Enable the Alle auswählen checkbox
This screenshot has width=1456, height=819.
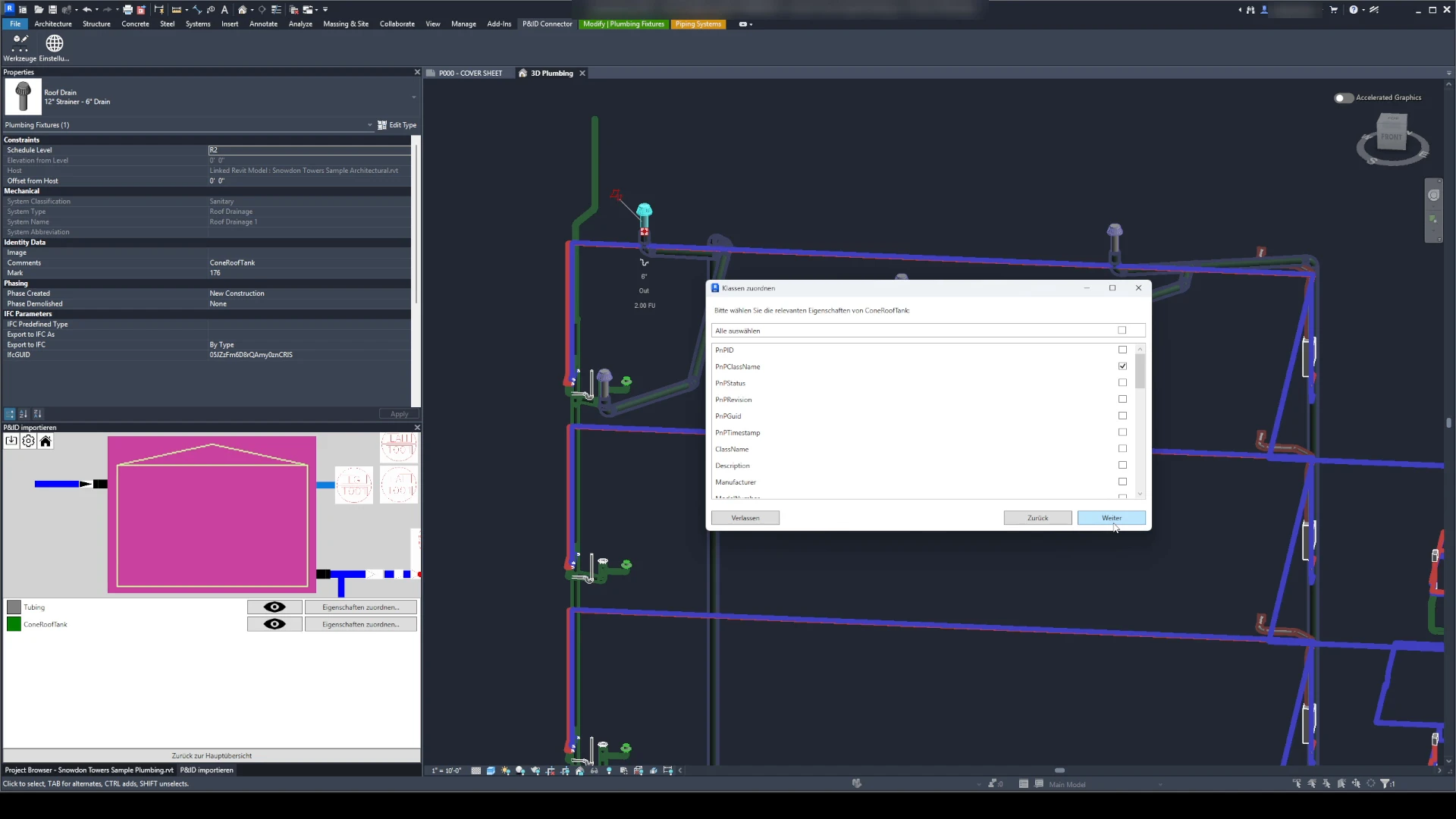[1122, 331]
